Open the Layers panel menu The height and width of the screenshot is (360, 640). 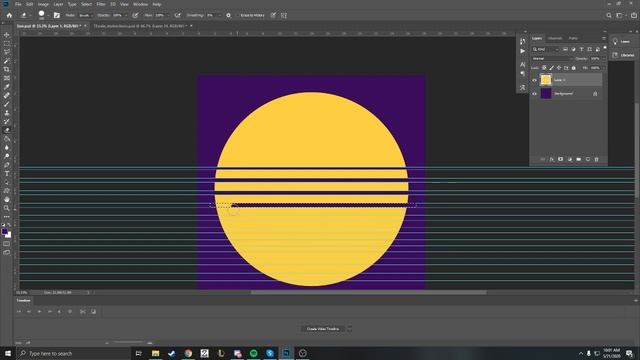click(604, 38)
